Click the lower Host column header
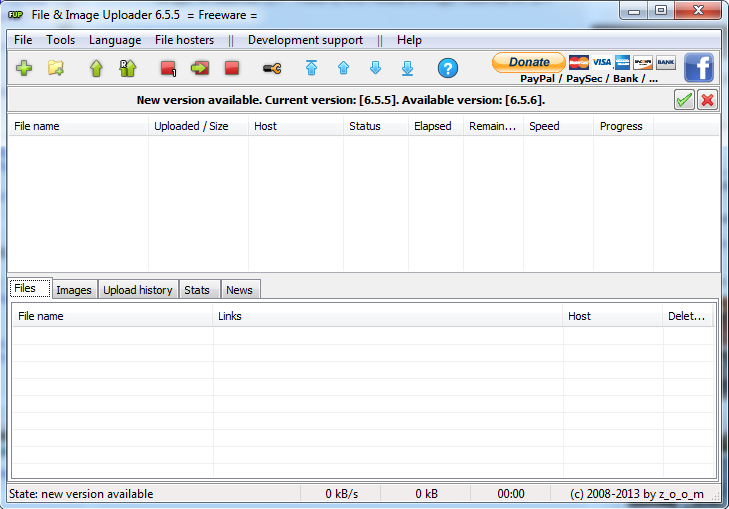729x509 pixels. (x=613, y=316)
